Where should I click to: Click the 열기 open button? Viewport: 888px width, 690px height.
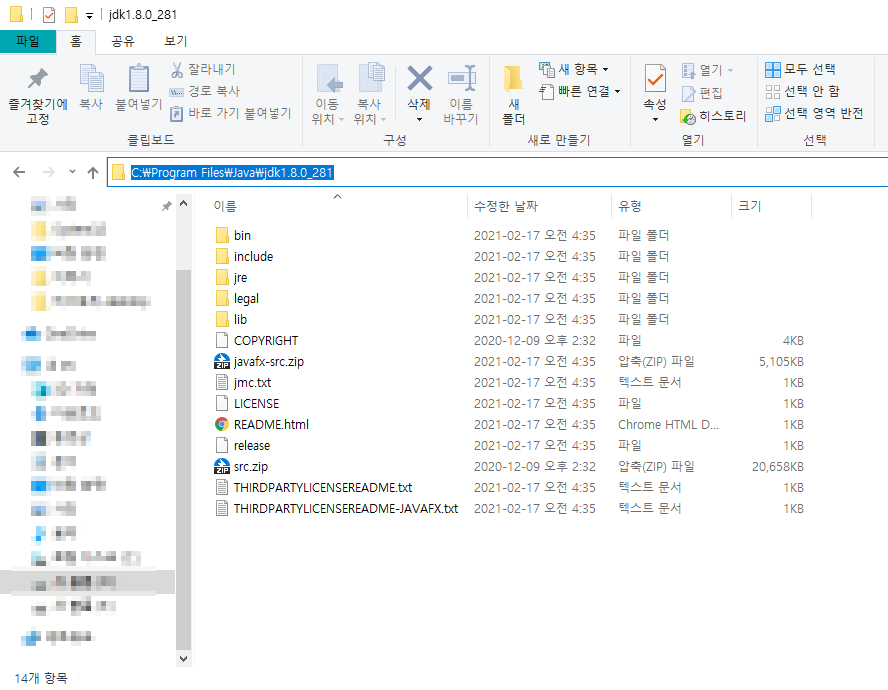click(x=707, y=70)
